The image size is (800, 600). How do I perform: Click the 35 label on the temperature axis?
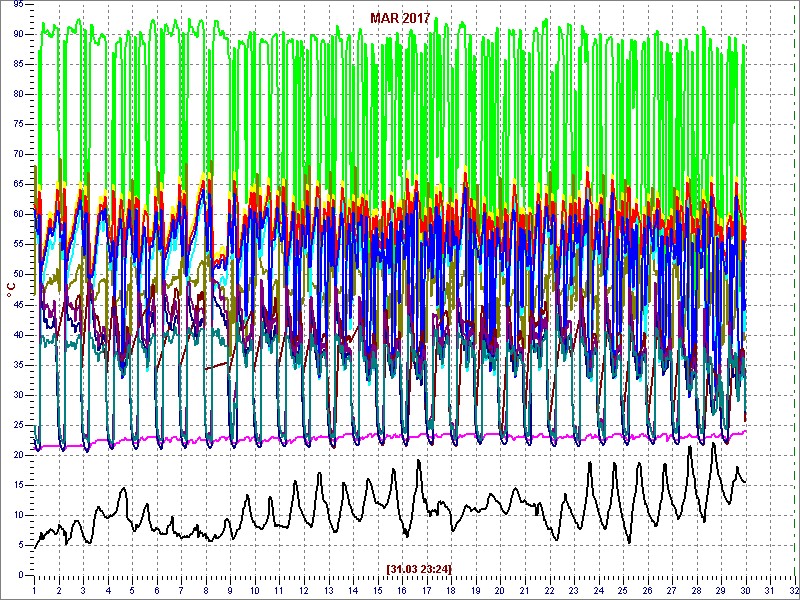click(19, 364)
